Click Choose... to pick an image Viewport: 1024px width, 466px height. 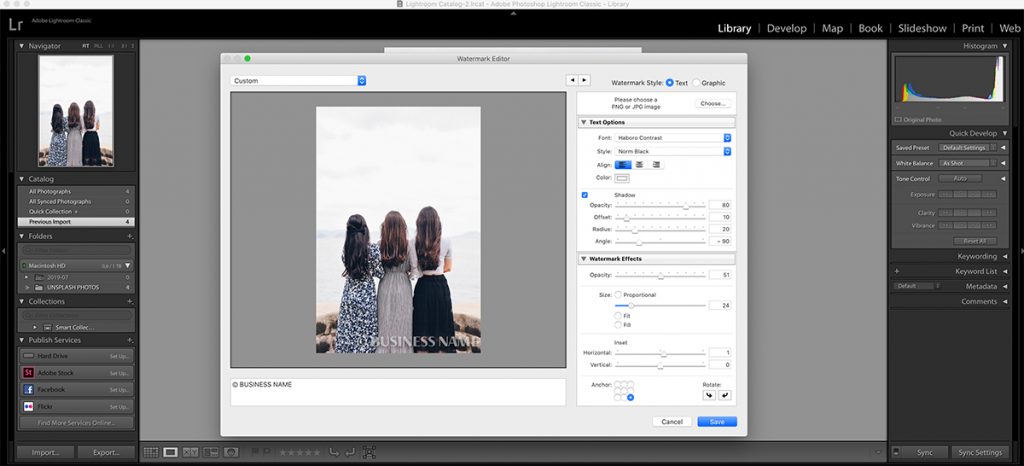[712, 103]
